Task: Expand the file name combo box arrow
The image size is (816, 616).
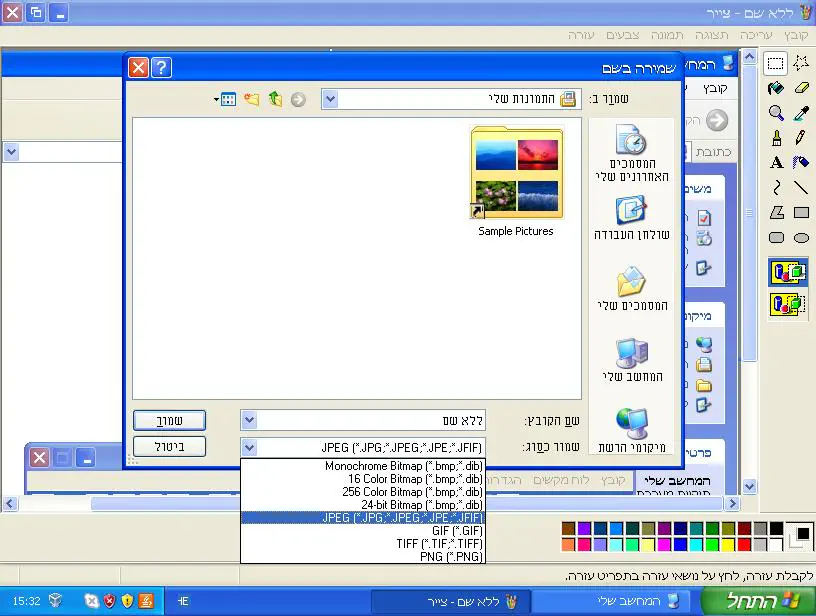Action: [249, 420]
